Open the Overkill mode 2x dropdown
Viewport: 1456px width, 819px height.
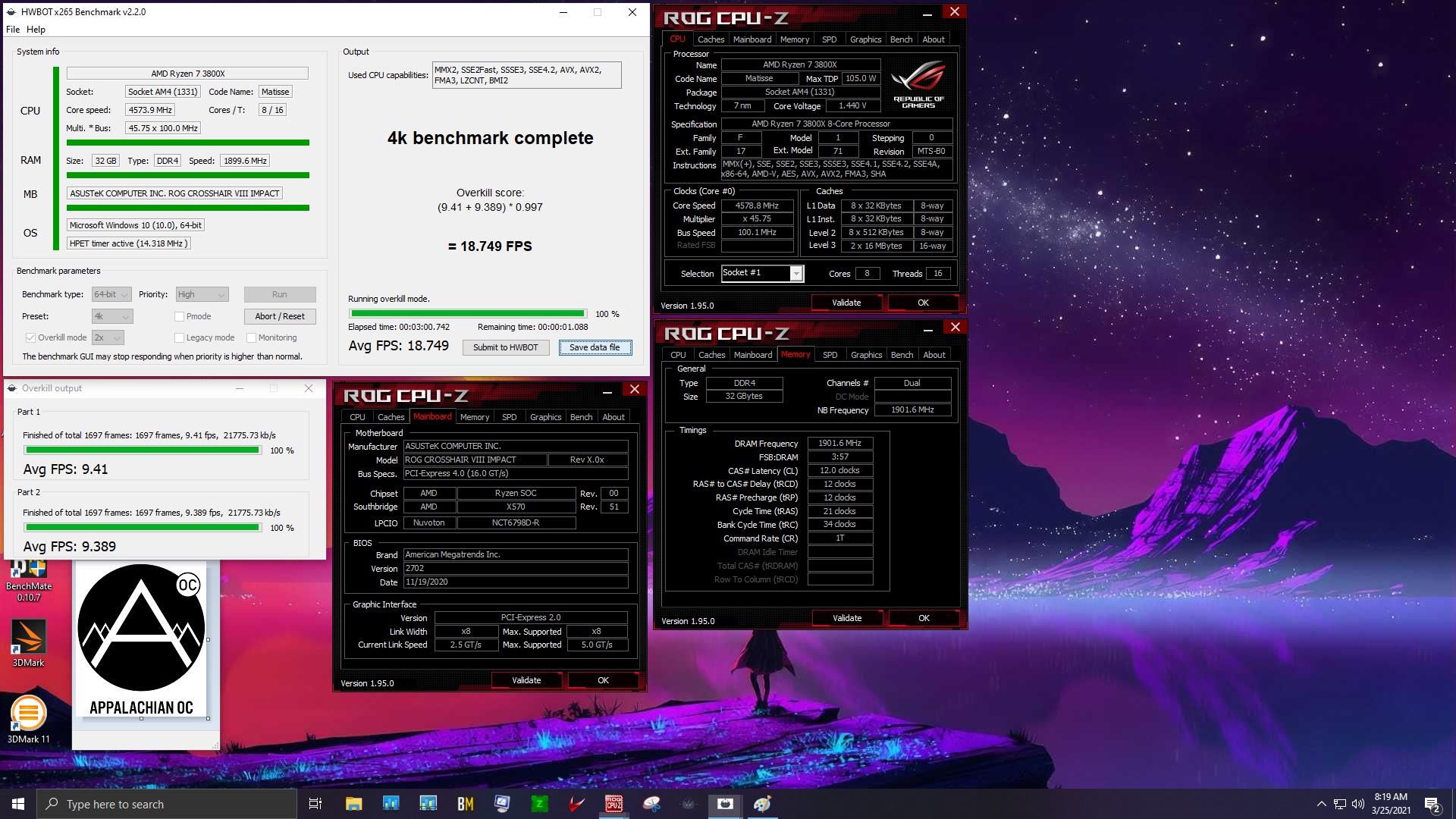pyautogui.click(x=107, y=337)
